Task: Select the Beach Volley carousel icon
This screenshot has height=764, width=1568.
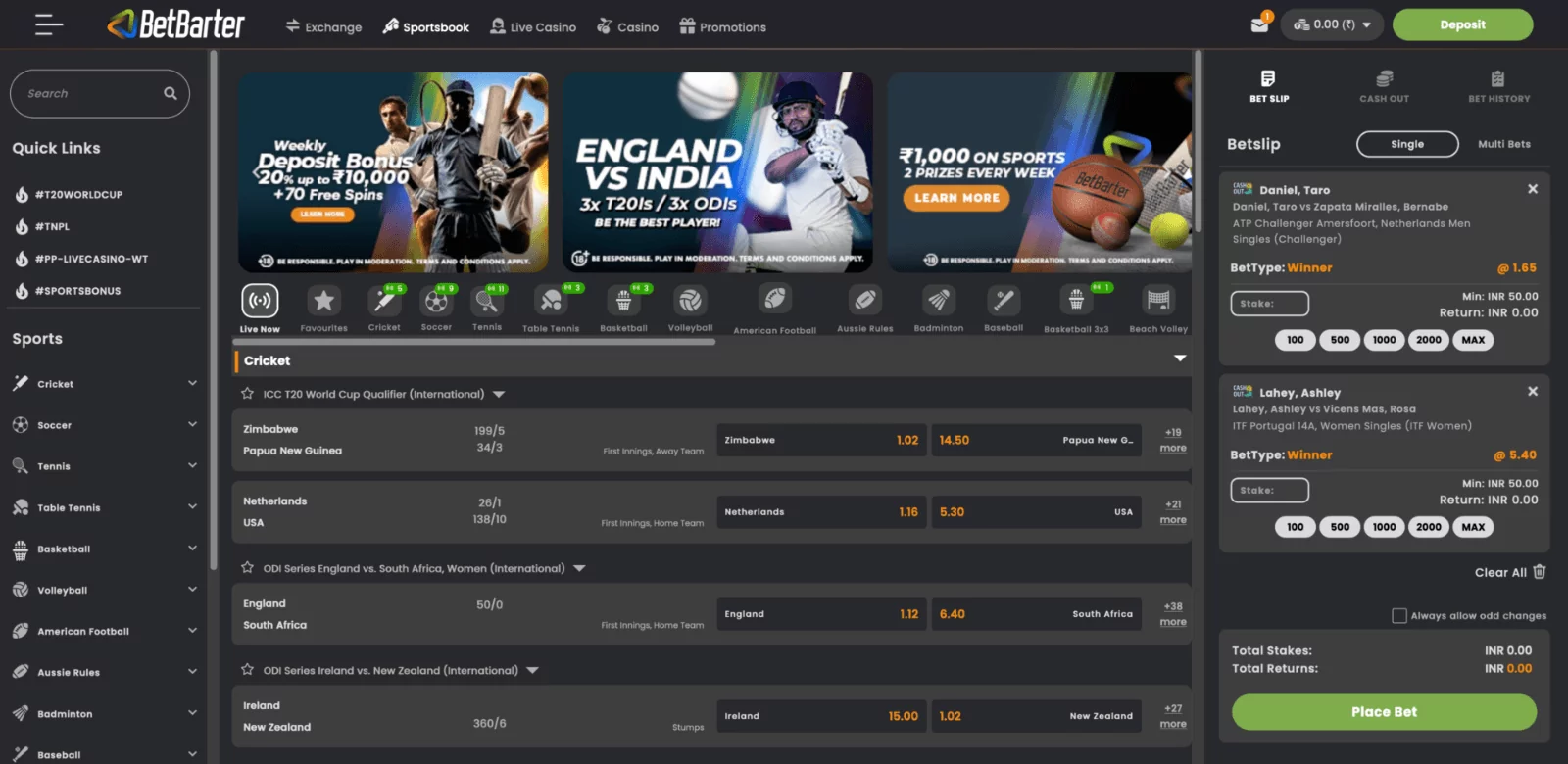Action: [x=1158, y=299]
